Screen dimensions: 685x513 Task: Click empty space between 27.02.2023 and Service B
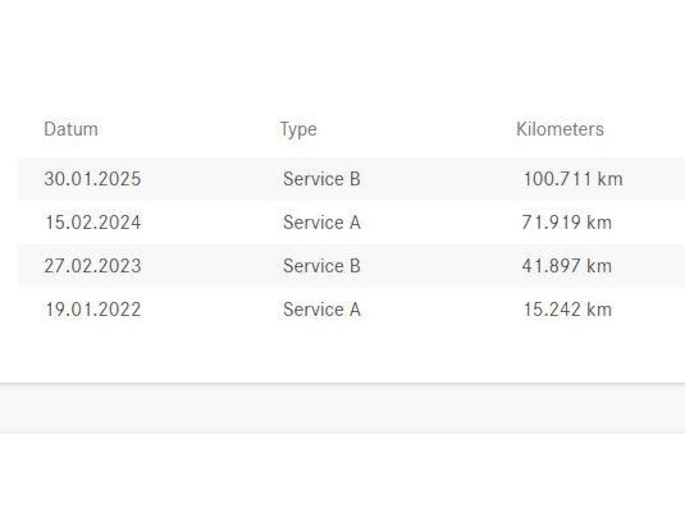[x=212, y=266]
